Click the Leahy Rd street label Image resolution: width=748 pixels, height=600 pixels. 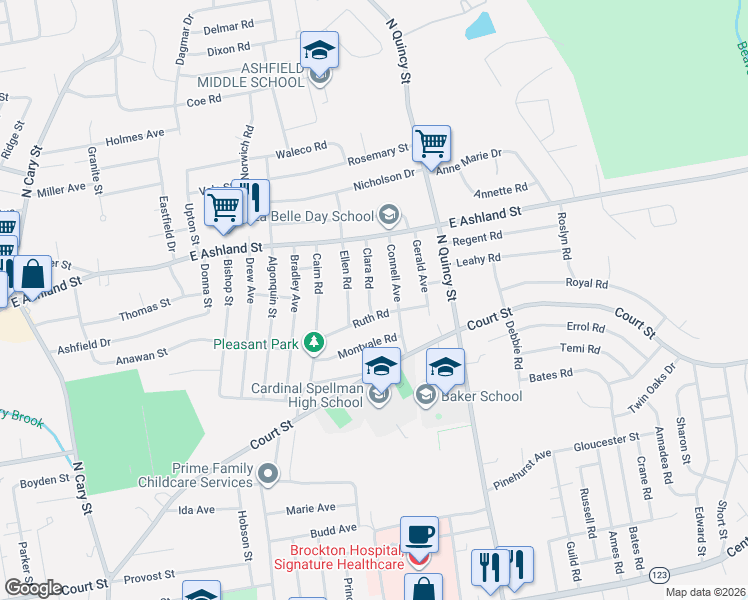click(478, 259)
